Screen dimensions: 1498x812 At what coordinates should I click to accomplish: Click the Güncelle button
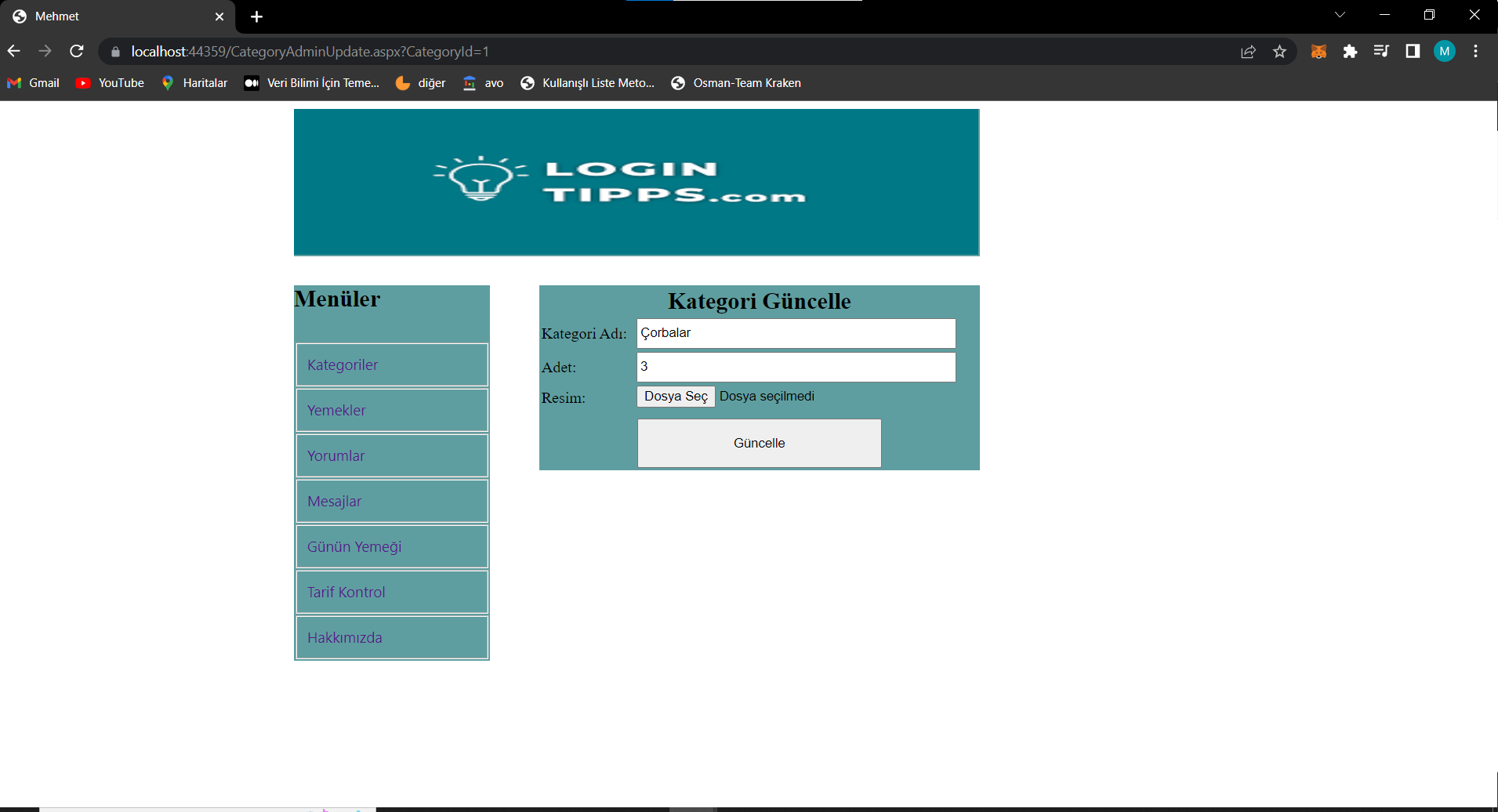759,443
